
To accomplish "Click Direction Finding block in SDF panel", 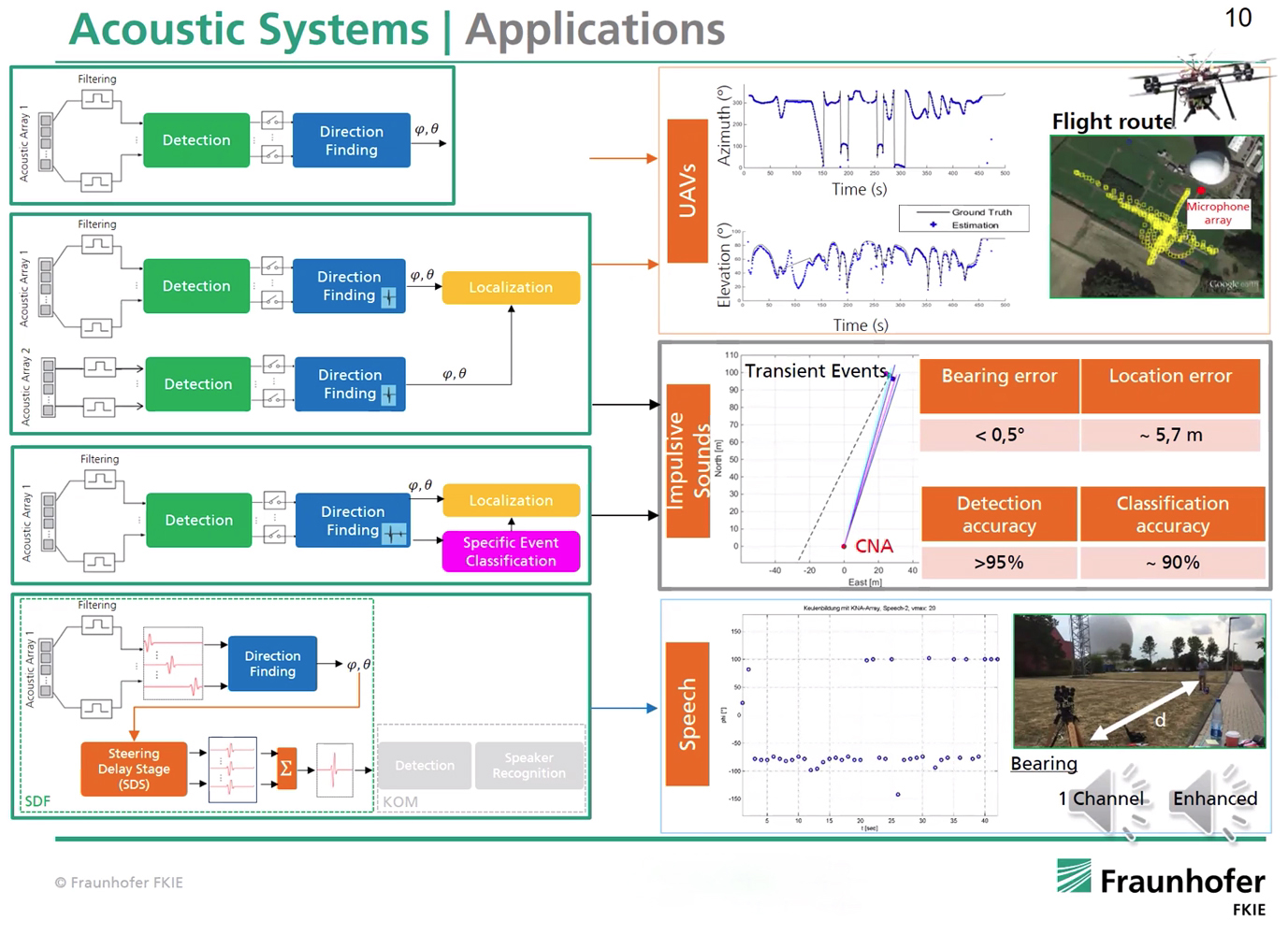I will pyautogui.click(x=272, y=664).
